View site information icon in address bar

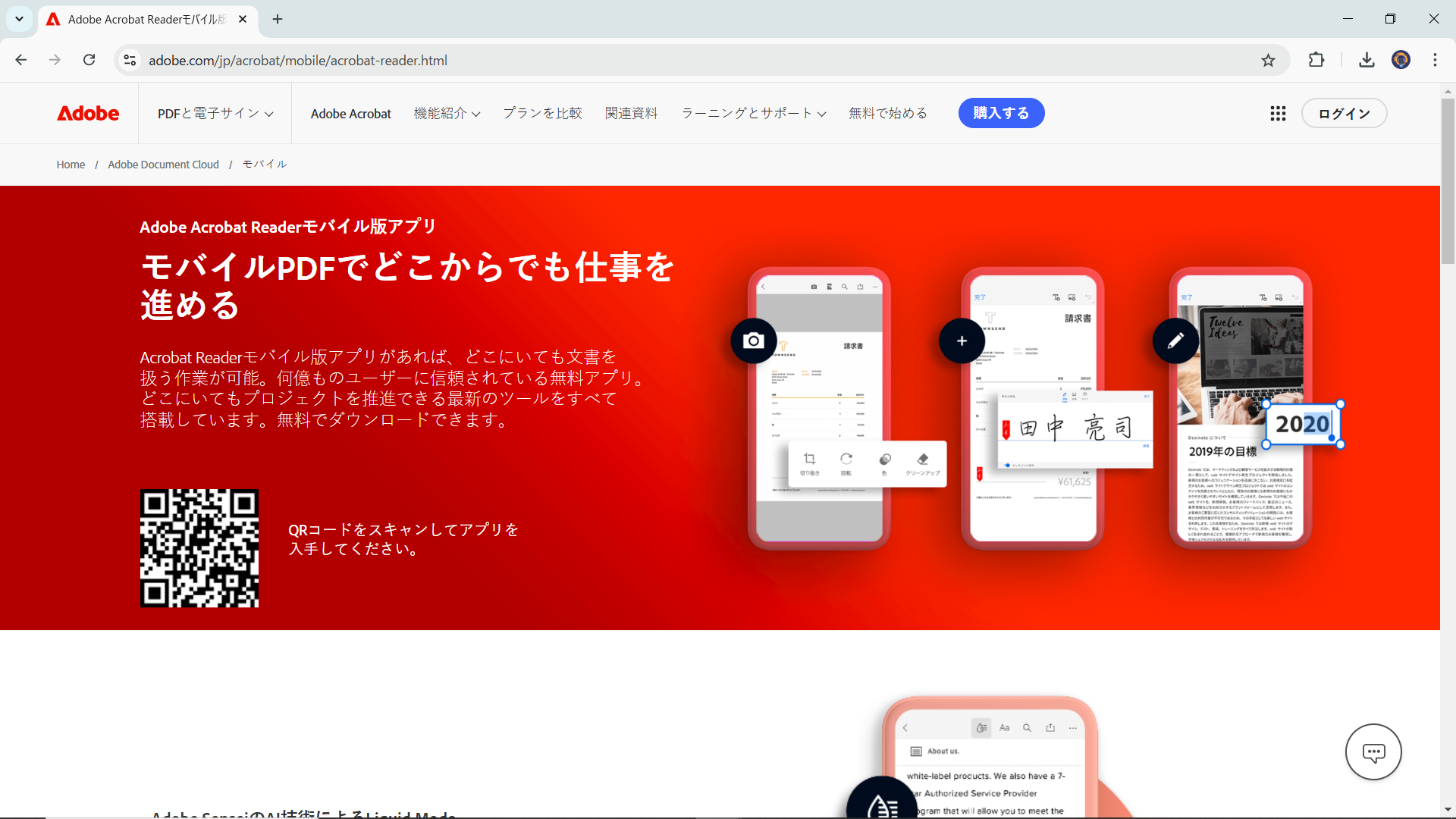(x=130, y=61)
